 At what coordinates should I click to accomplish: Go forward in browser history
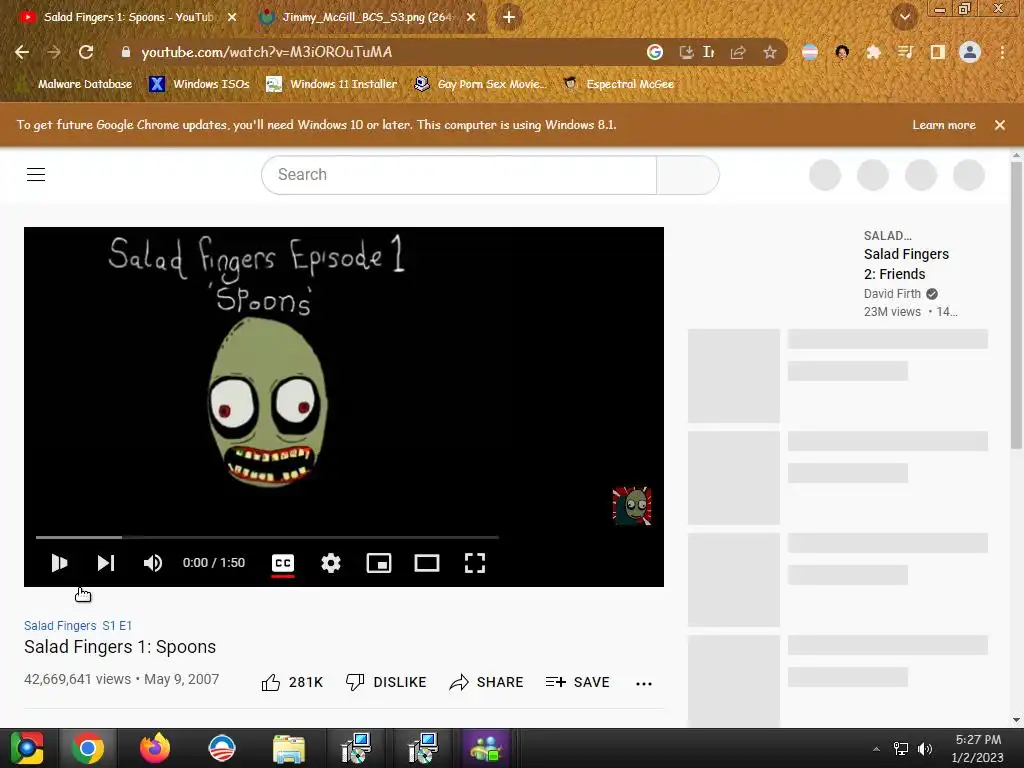(x=54, y=52)
